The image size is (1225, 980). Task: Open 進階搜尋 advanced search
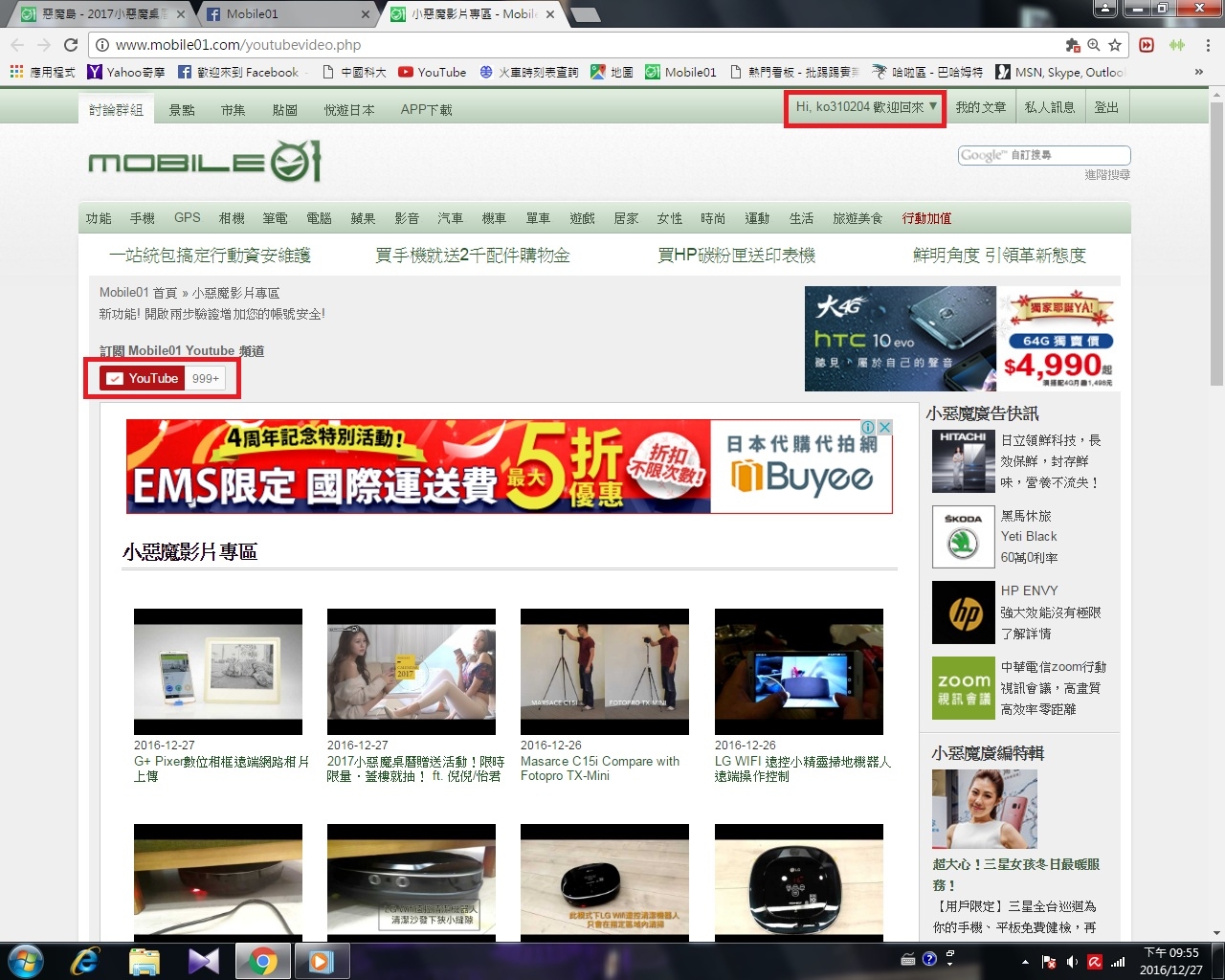point(1107,175)
